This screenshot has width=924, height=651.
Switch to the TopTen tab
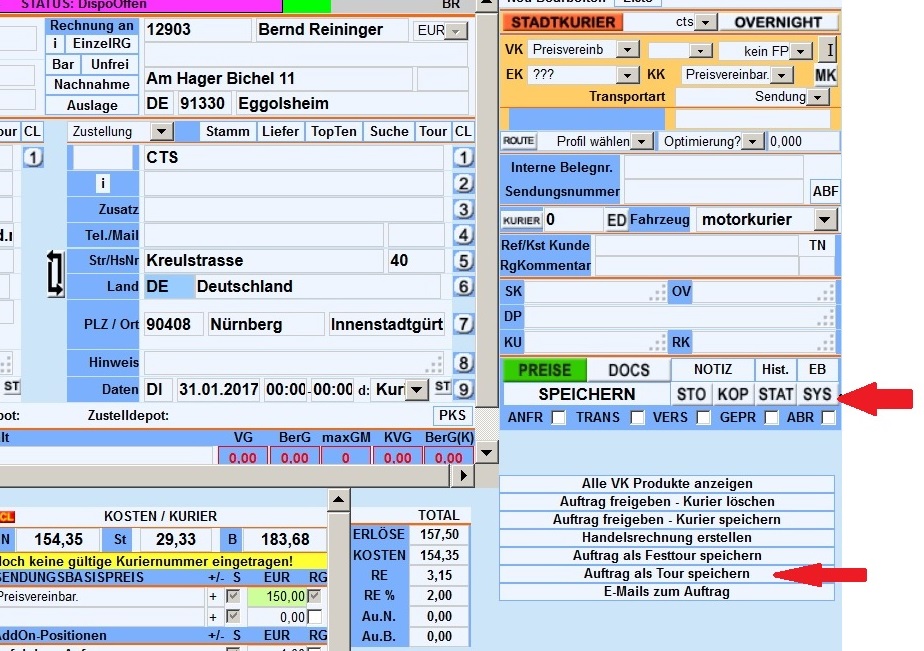click(334, 131)
